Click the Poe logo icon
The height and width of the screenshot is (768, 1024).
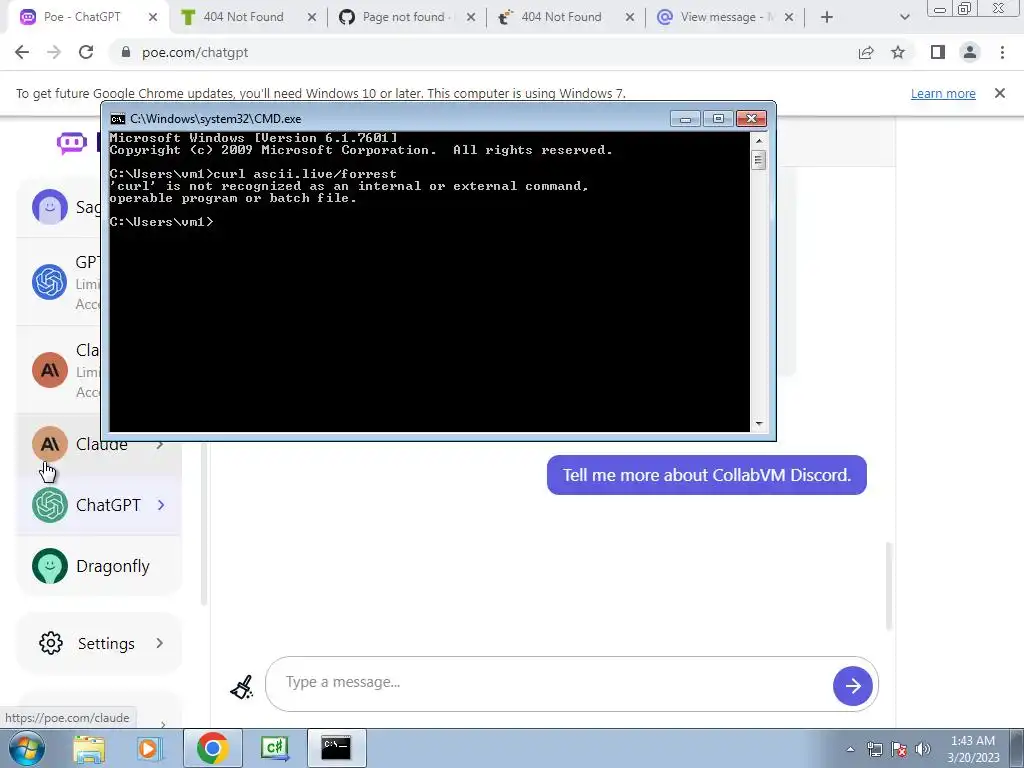(72, 142)
